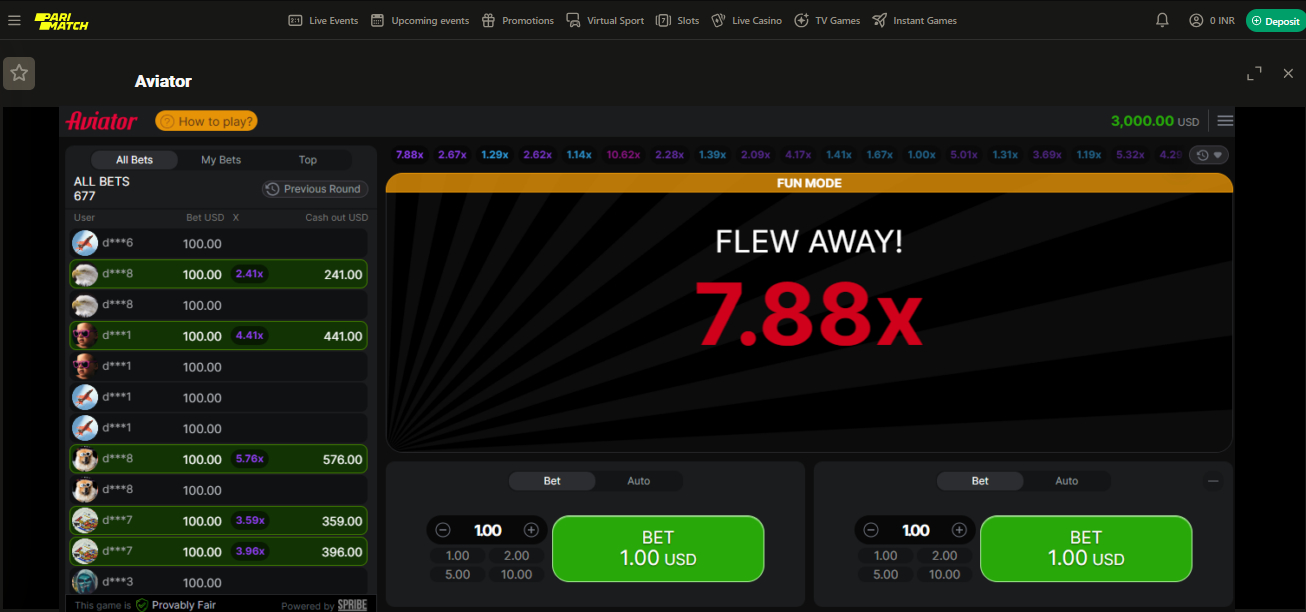
Task: Open Virtual Sport section
Action: tap(605, 20)
